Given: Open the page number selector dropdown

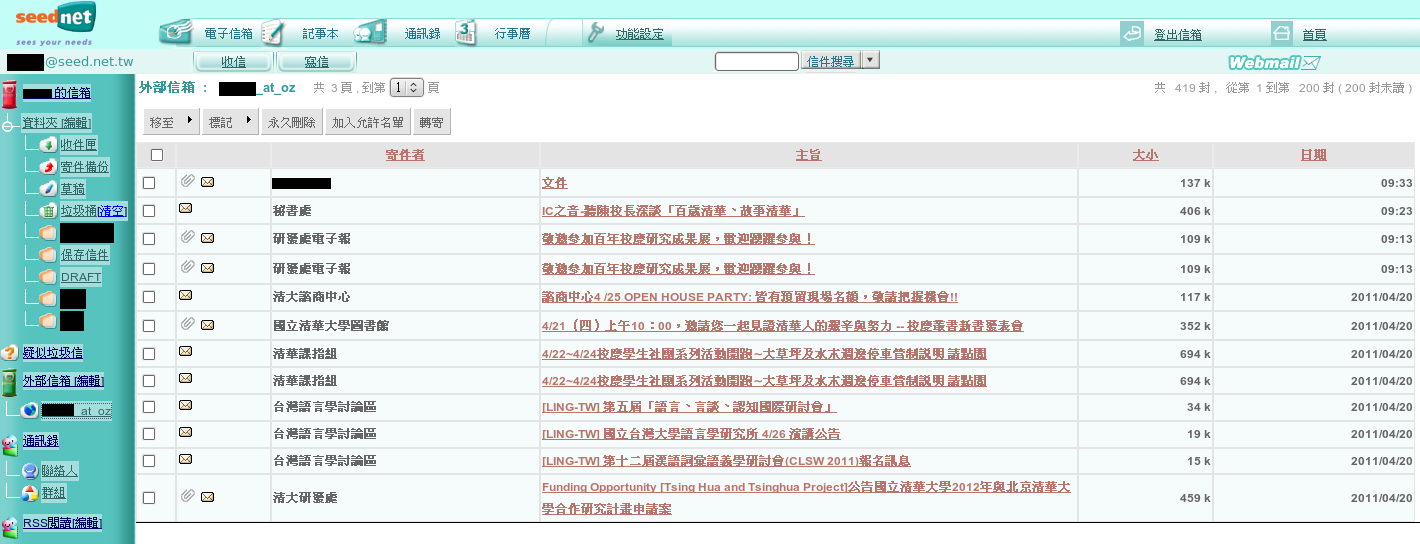Looking at the screenshot, I should 406,88.
